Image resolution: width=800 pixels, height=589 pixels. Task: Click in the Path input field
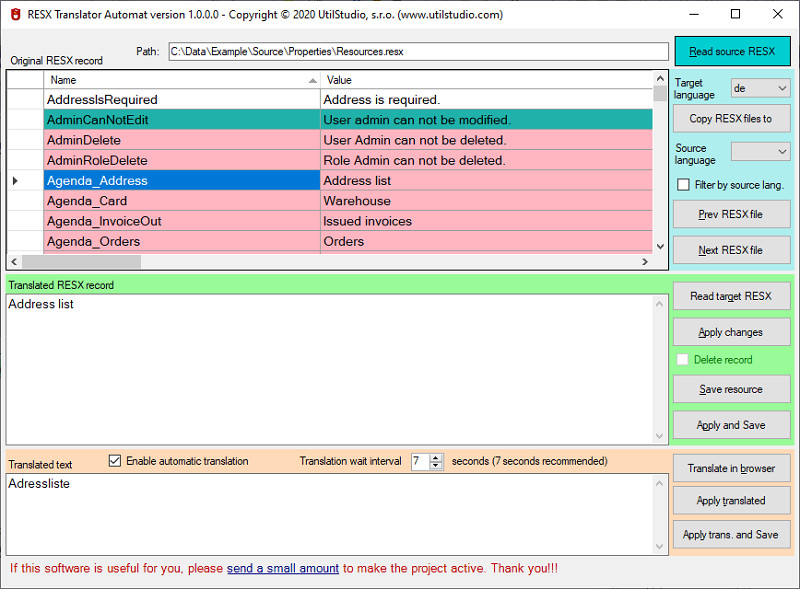[x=418, y=52]
